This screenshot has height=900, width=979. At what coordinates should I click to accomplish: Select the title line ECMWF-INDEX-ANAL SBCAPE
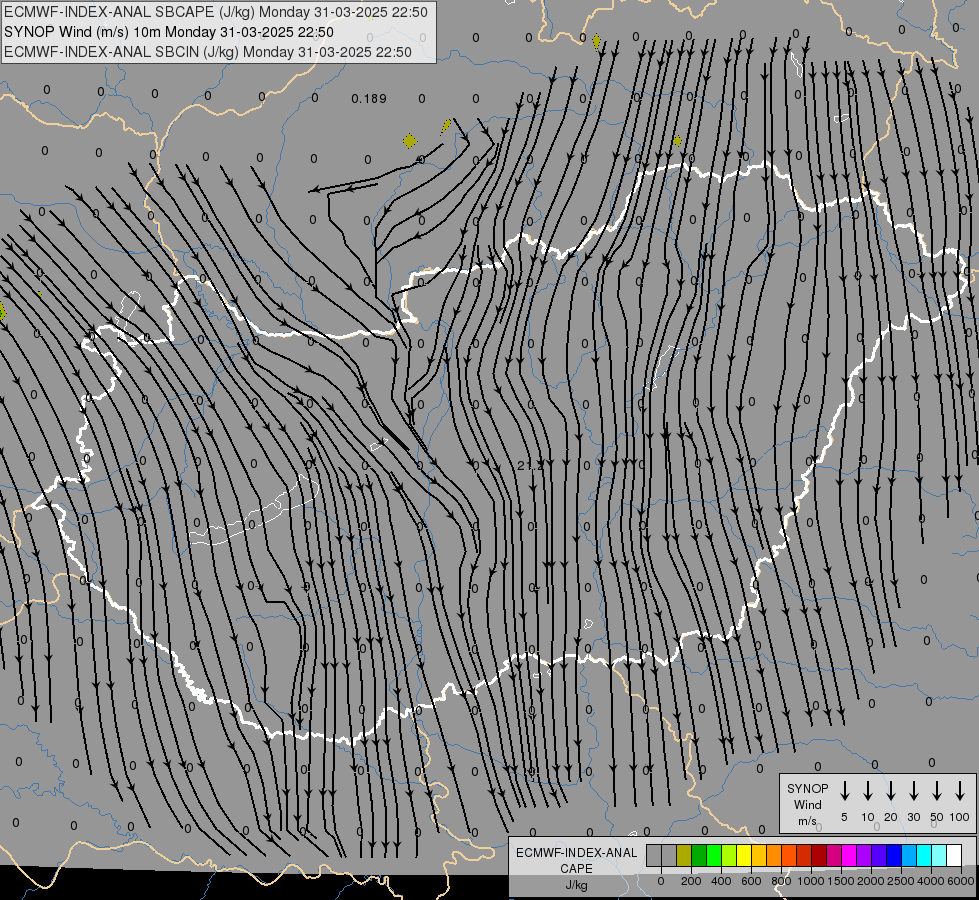tap(216, 12)
